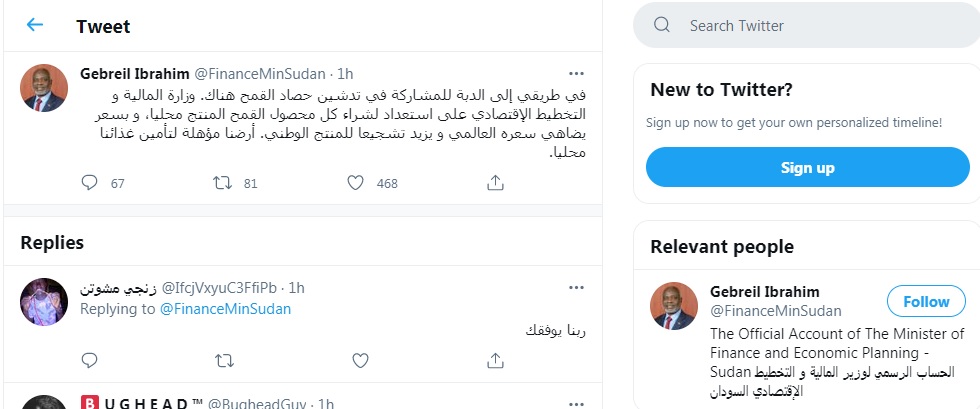Open @FinanceMinSudan link in reply
This screenshot has width=980, height=409.
coord(225,309)
